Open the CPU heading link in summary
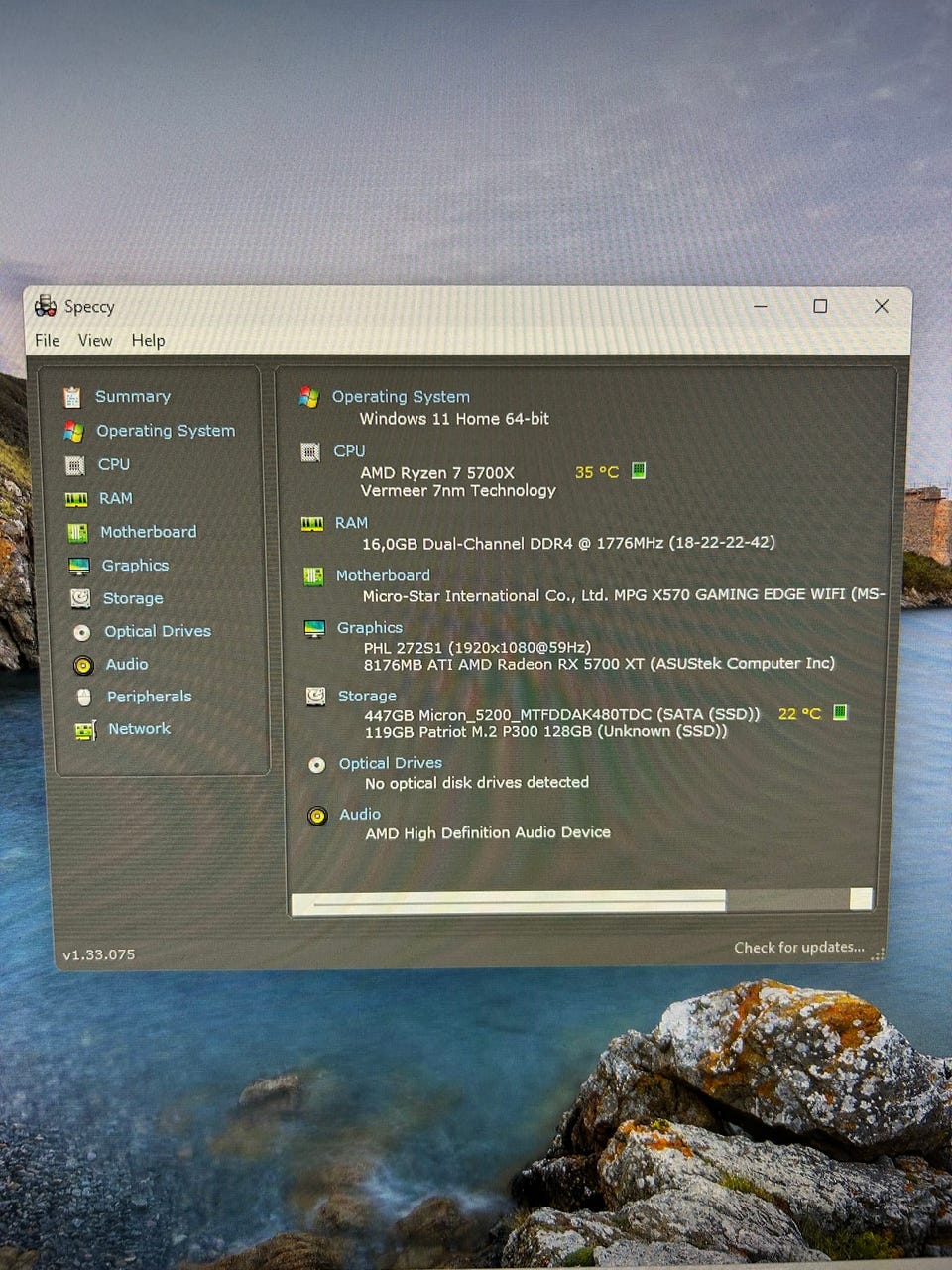952x1270 pixels. (349, 450)
